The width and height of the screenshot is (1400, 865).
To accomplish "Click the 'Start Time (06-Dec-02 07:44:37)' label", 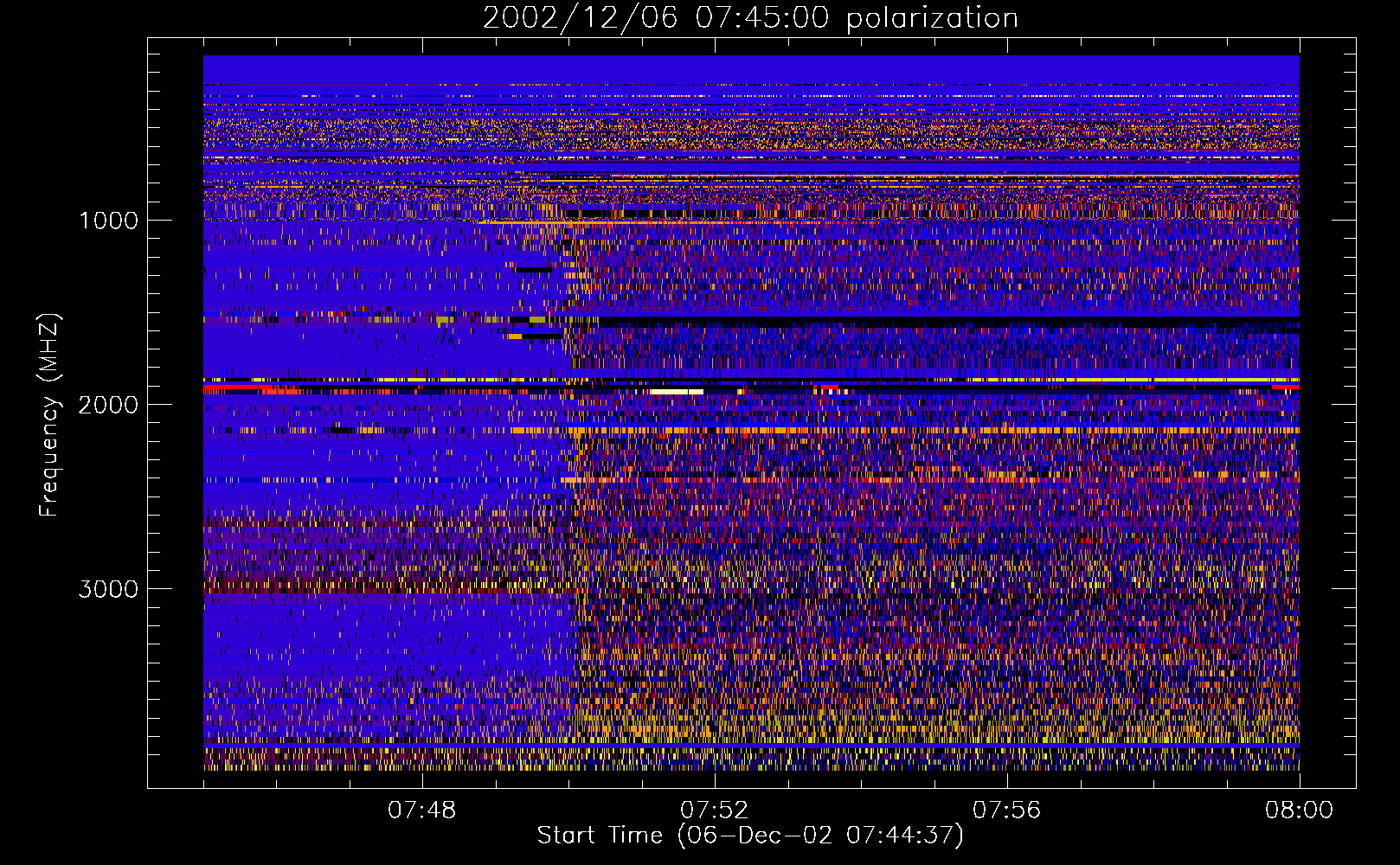I will (x=750, y=836).
